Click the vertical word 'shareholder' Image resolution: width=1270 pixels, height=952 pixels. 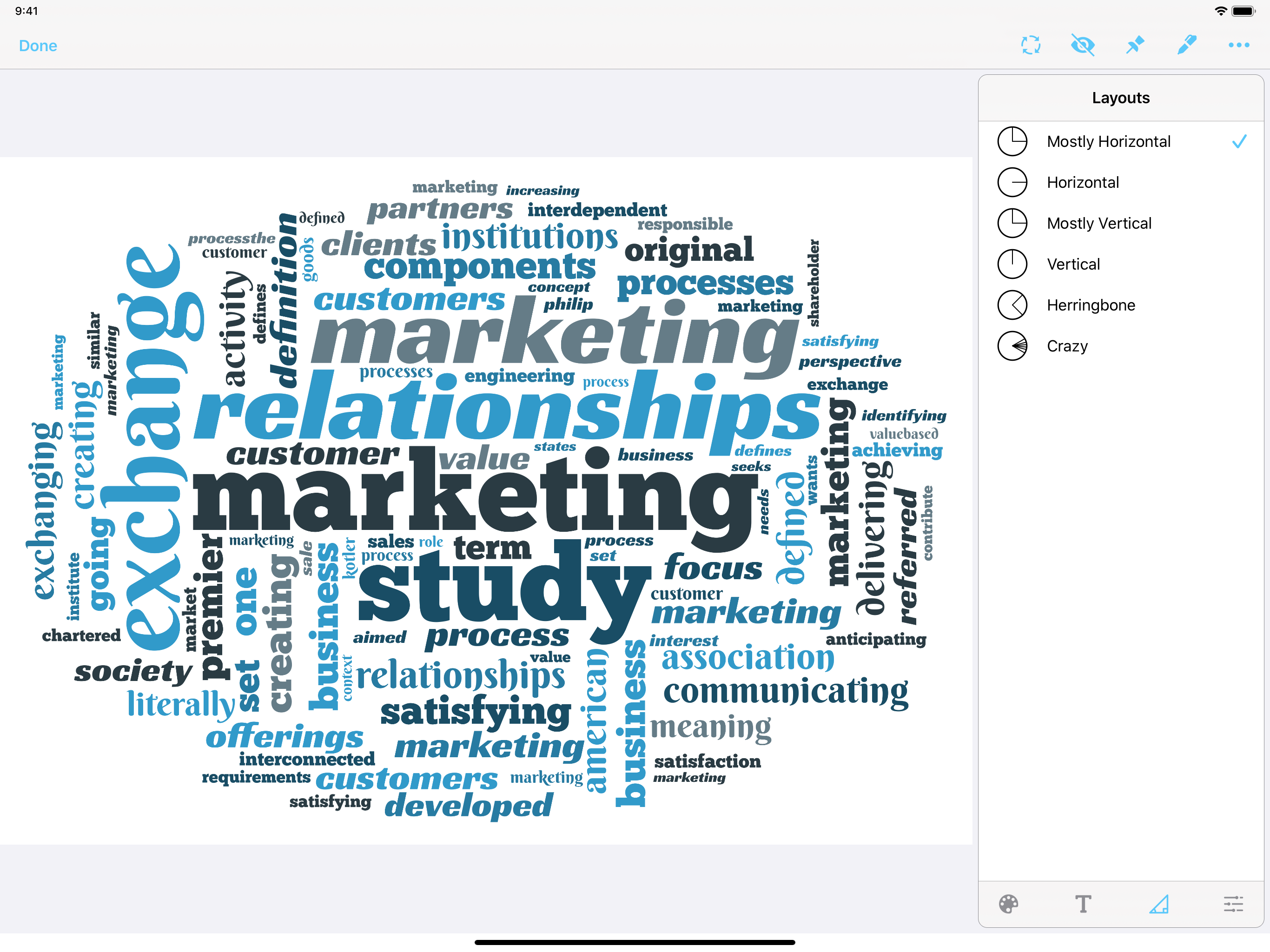(x=813, y=283)
